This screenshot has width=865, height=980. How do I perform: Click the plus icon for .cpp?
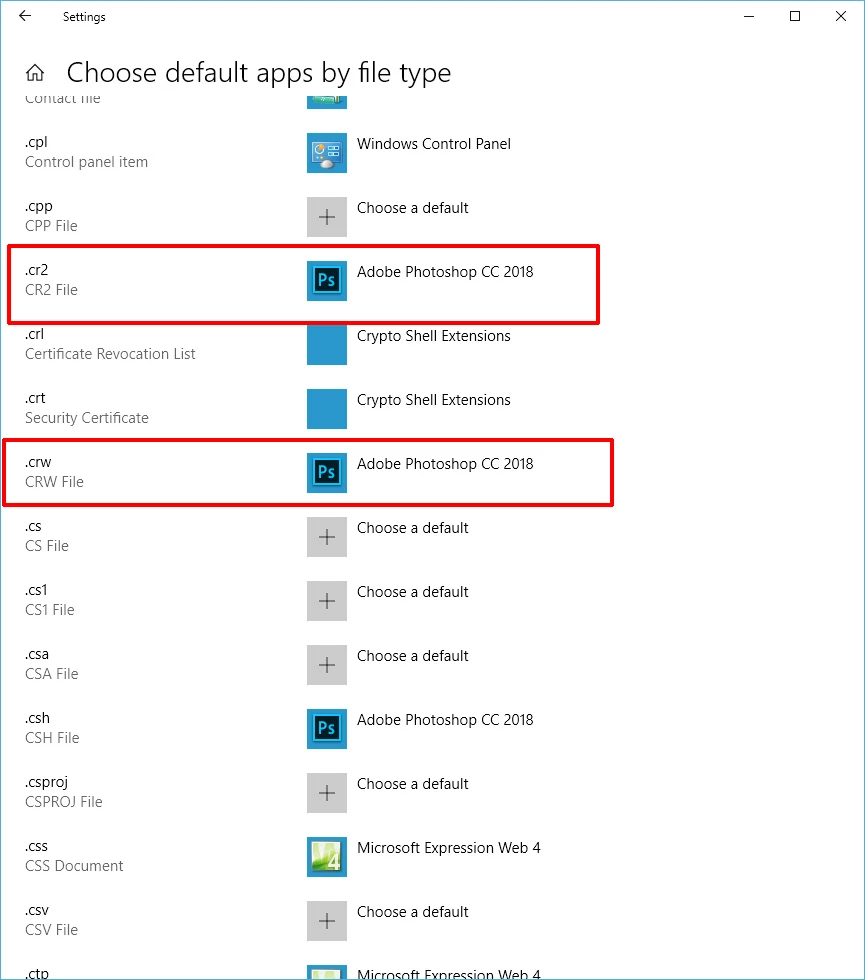coord(327,217)
